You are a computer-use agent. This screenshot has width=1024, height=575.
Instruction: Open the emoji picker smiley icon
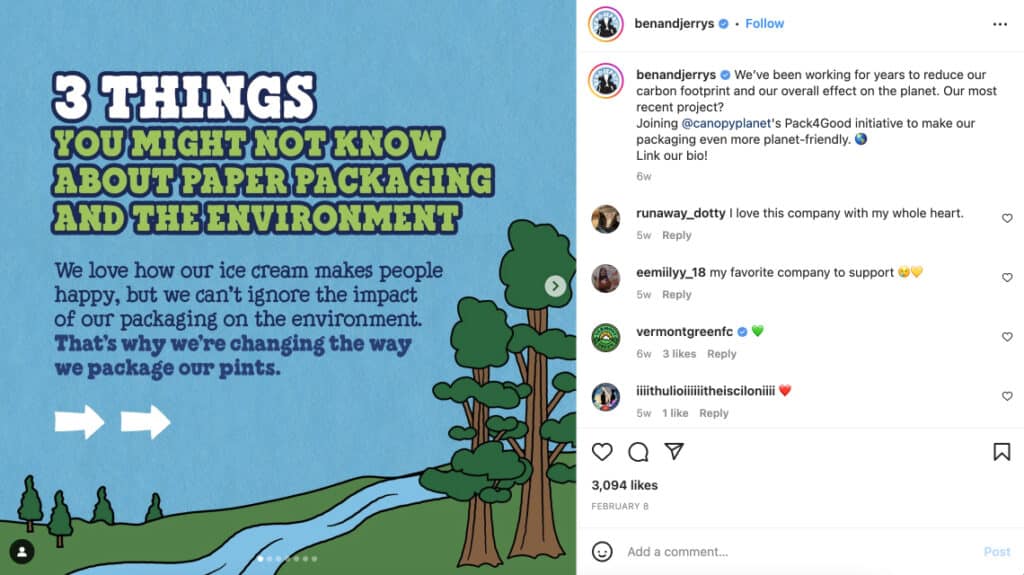click(x=602, y=551)
